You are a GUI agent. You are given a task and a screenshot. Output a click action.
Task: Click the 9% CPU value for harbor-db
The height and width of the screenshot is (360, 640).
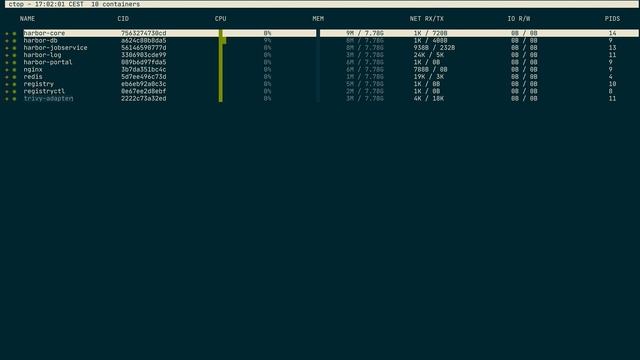(267, 41)
